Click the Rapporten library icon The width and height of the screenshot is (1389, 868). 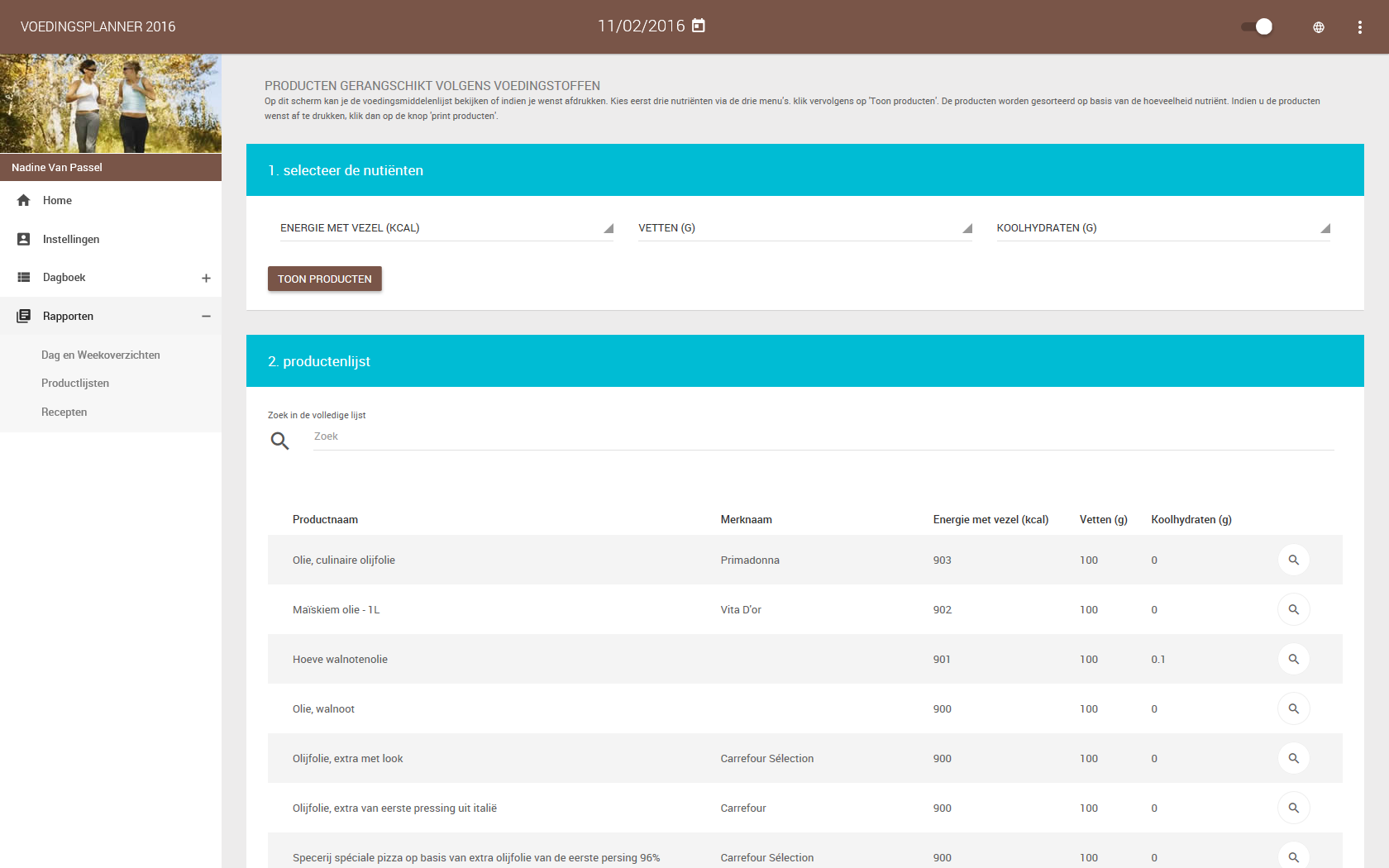(24, 316)
